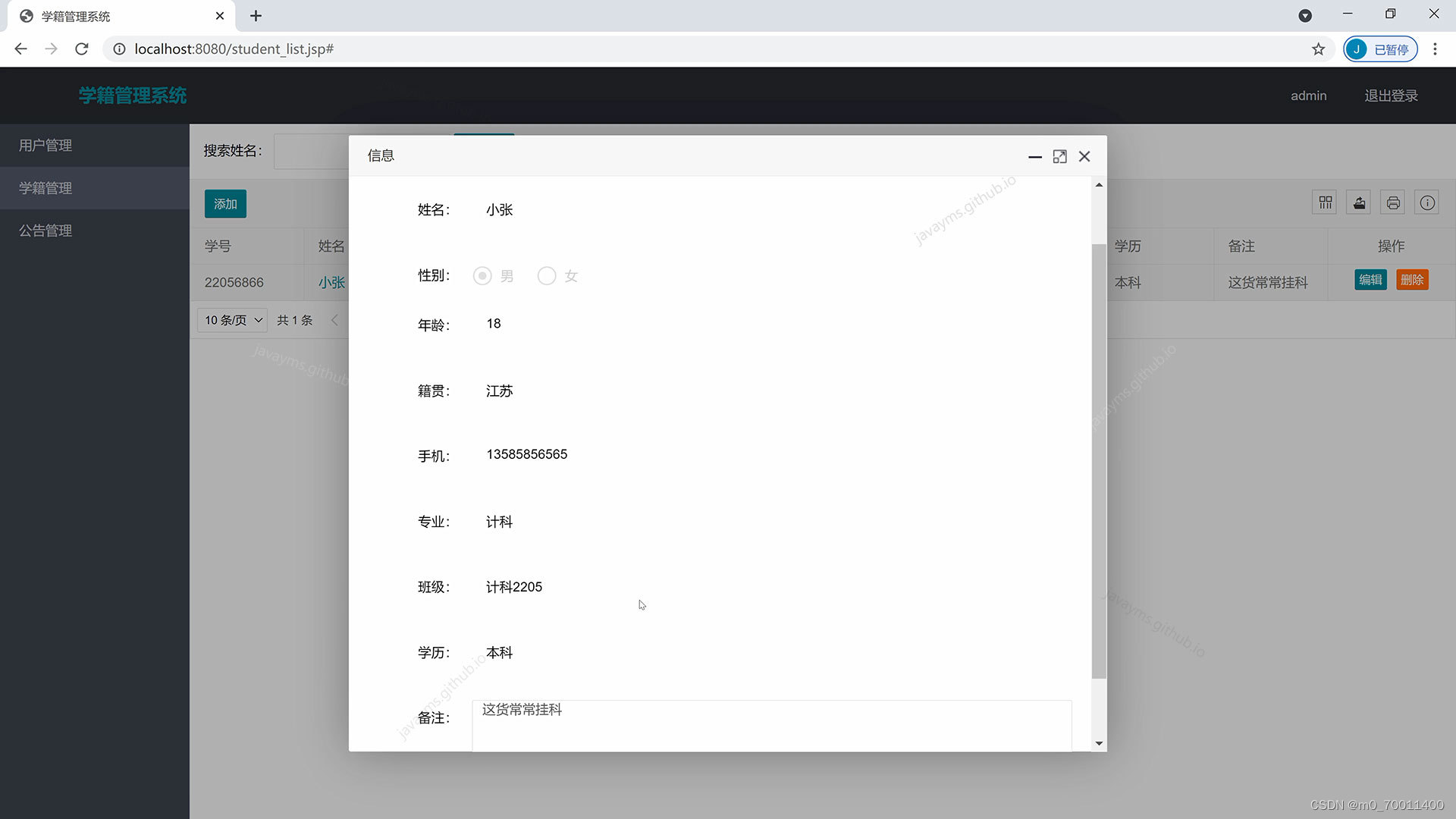This screenshot has height=819, width=1456.
Task: Click the bookmark star in address bar
Action: pos(1319,49)
